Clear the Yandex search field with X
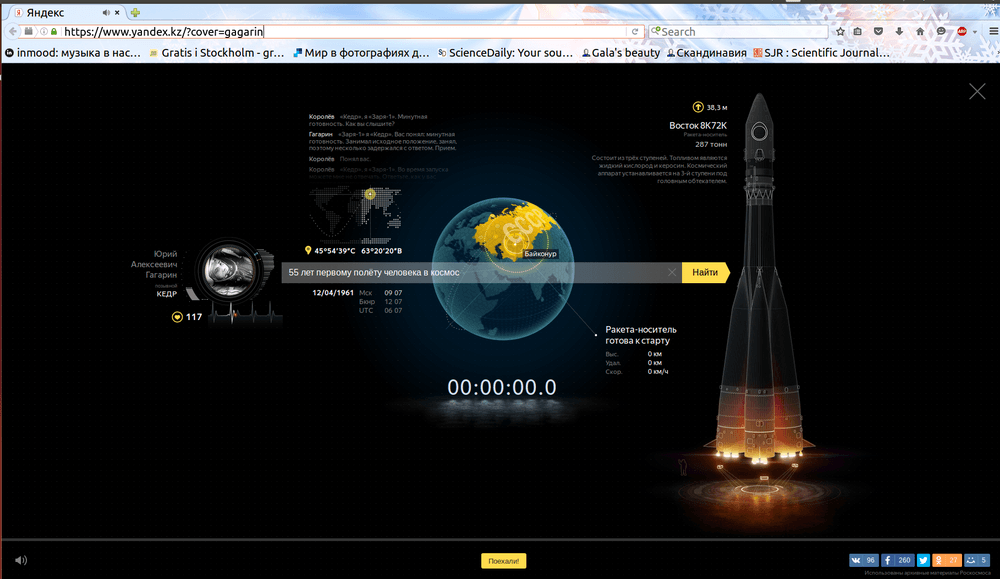This screenshot has height=579, width=1000. 672,272
